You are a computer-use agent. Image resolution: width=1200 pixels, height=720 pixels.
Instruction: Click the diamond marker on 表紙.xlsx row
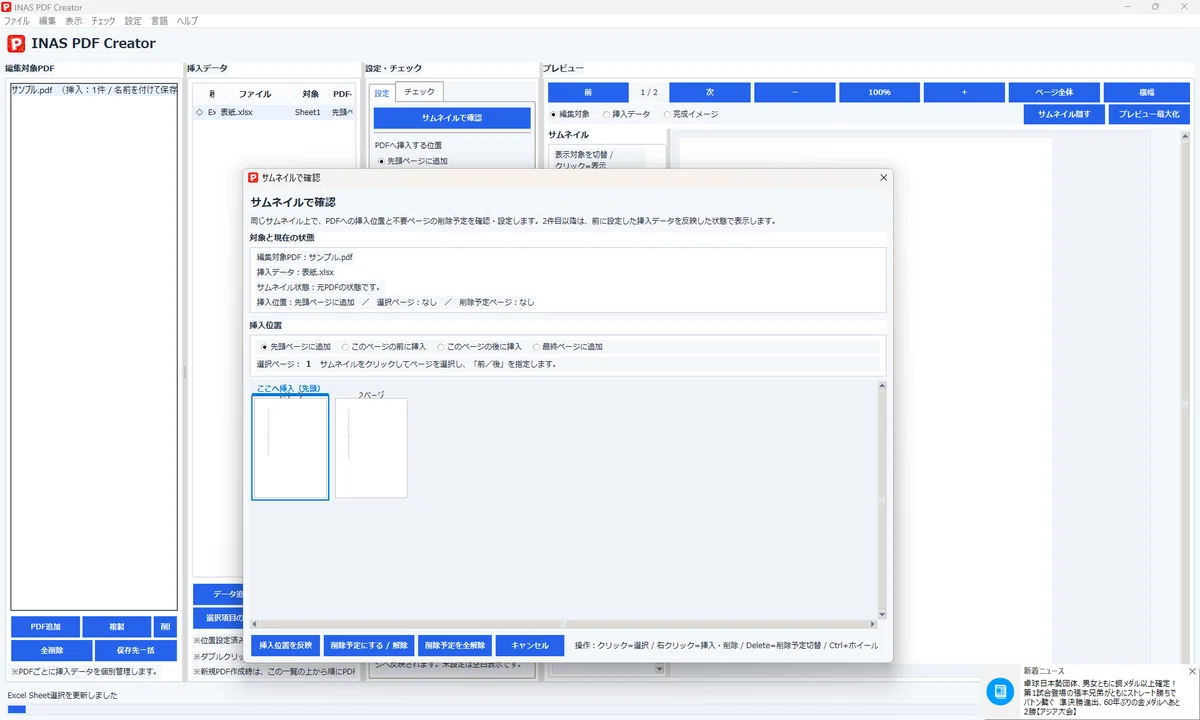click(199, 112)
